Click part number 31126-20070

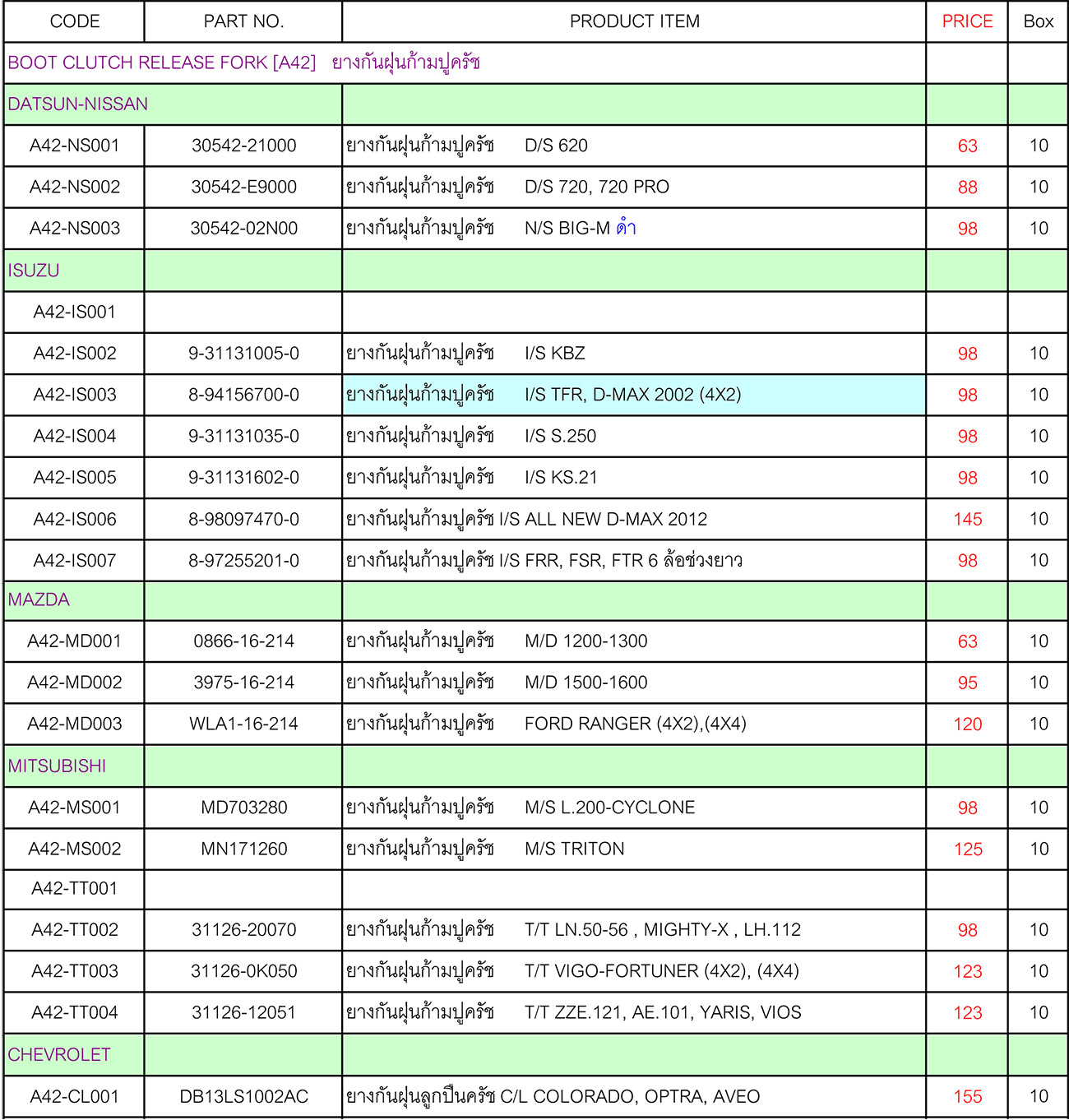pyautogui.click(x=244, y=930)
